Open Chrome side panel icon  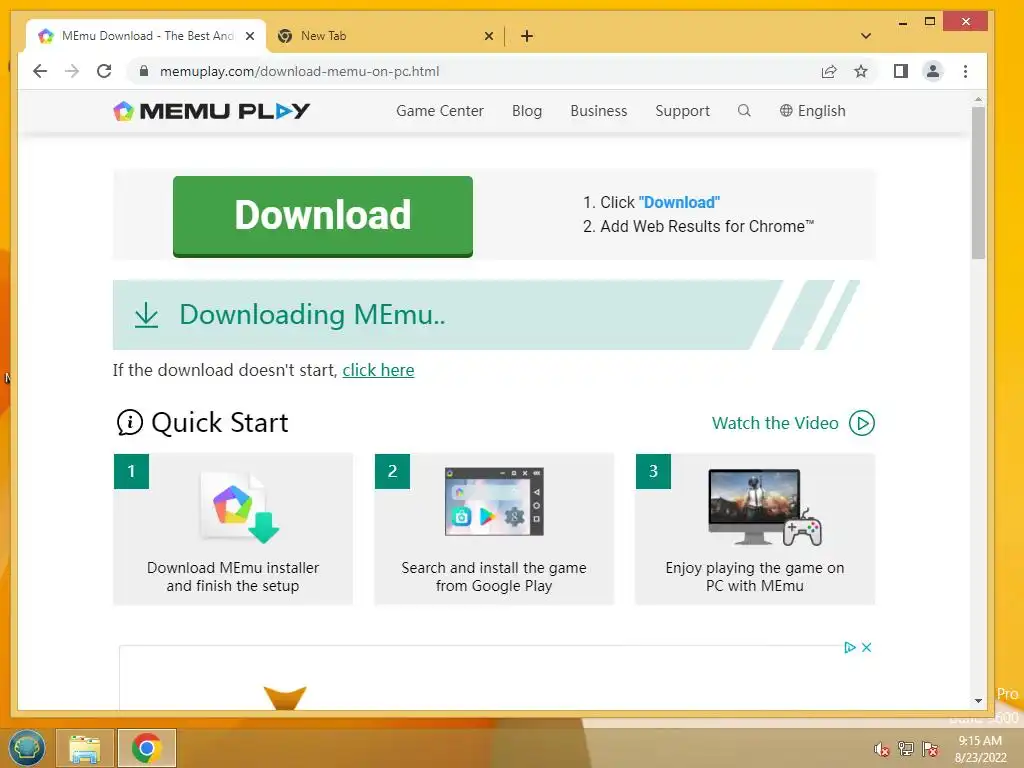pyautogui.click(x=901, y=71)
